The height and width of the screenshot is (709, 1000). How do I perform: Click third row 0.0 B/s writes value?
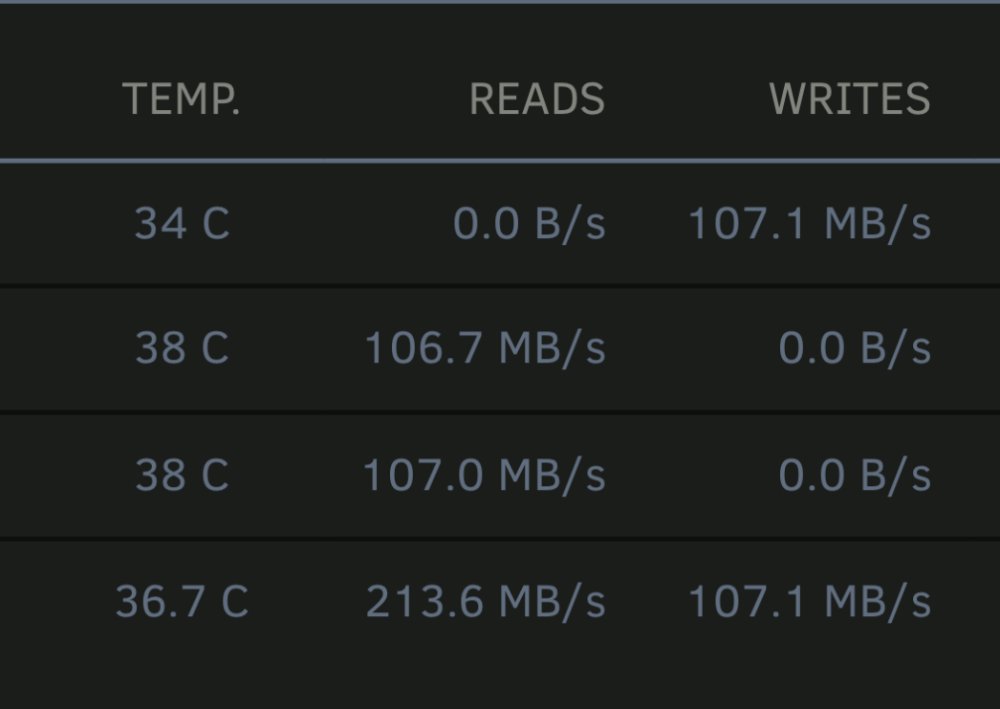(855, 475)
